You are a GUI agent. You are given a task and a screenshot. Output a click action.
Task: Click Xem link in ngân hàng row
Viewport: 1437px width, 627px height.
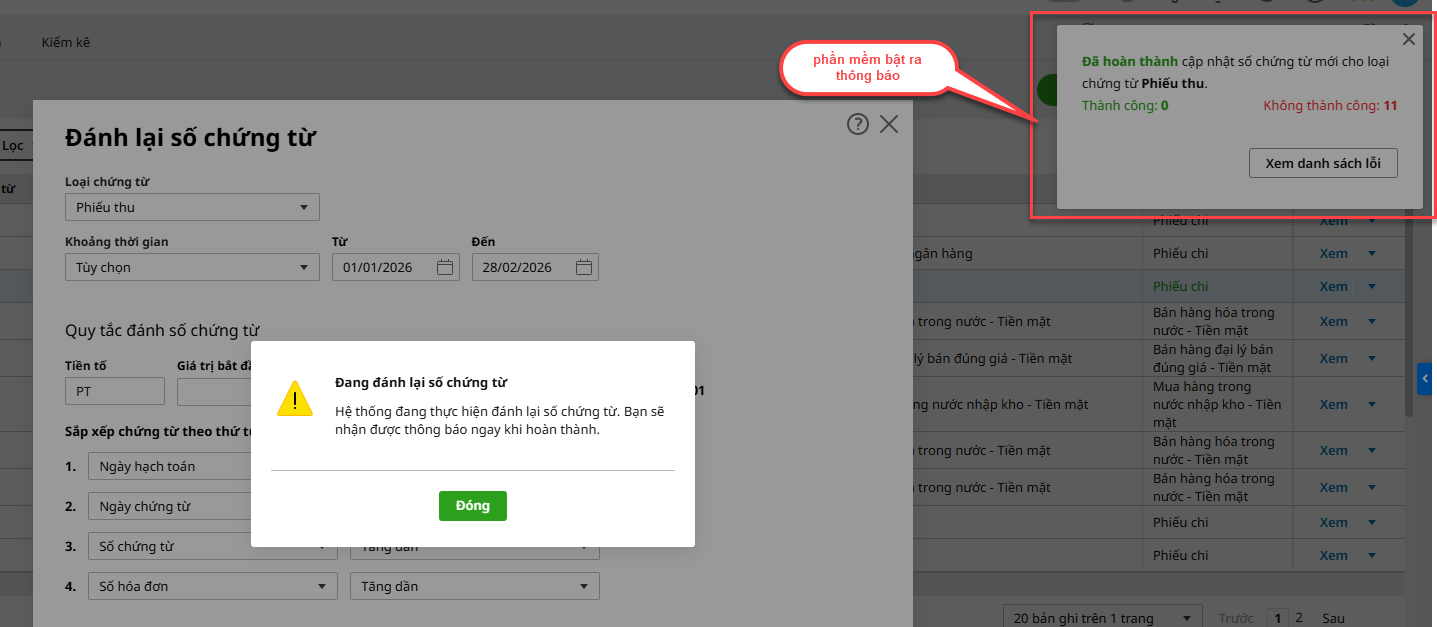[1333, 254]
